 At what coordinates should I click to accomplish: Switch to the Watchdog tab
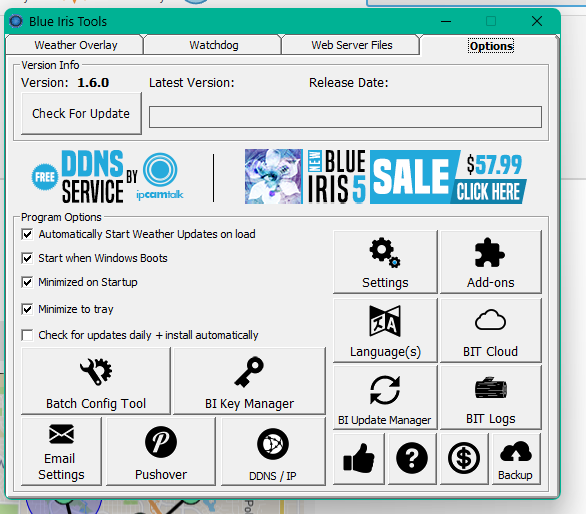[213, 45]
